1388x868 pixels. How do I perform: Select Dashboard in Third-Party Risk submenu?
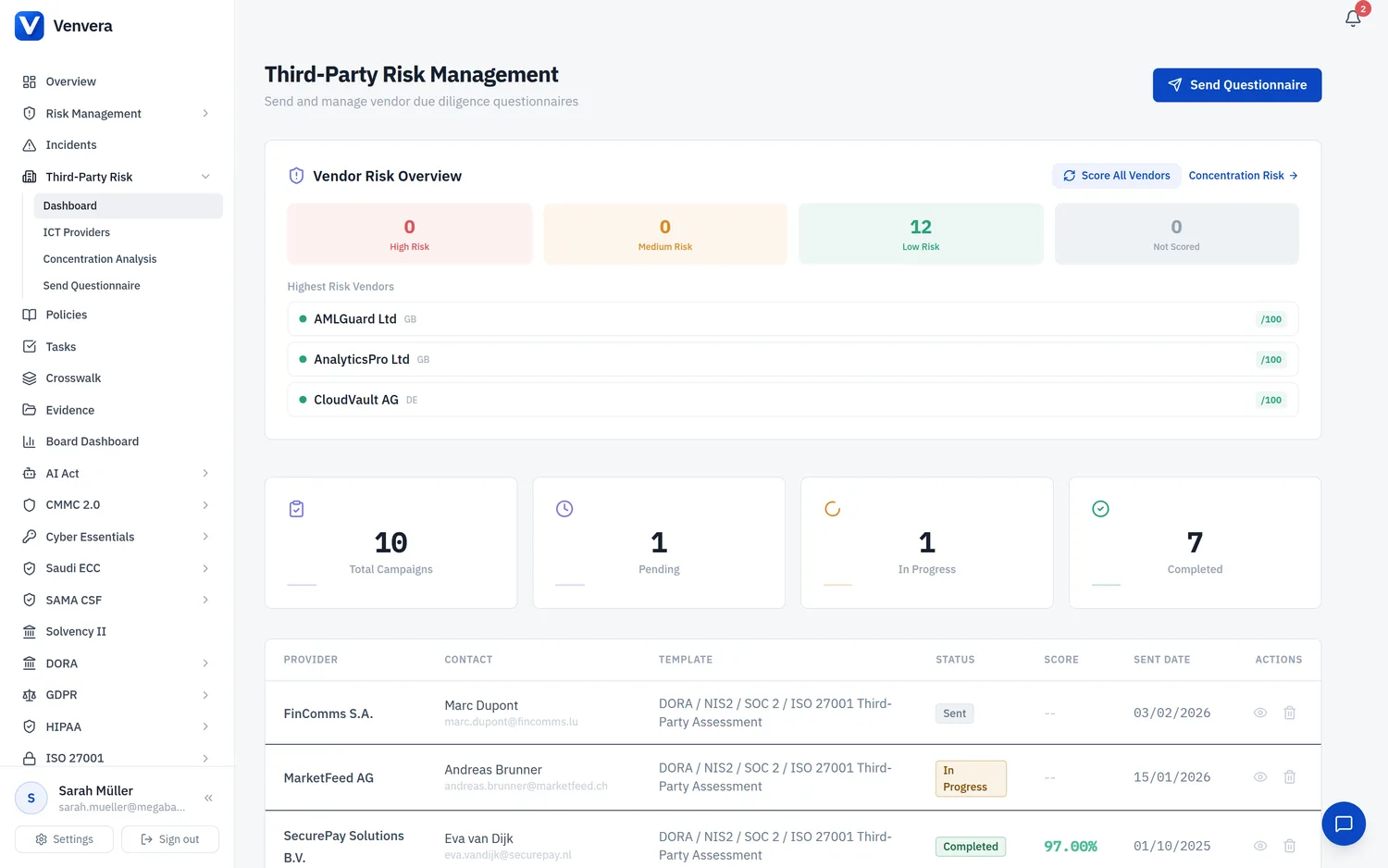pyautogui.click(x=128, y=205)
